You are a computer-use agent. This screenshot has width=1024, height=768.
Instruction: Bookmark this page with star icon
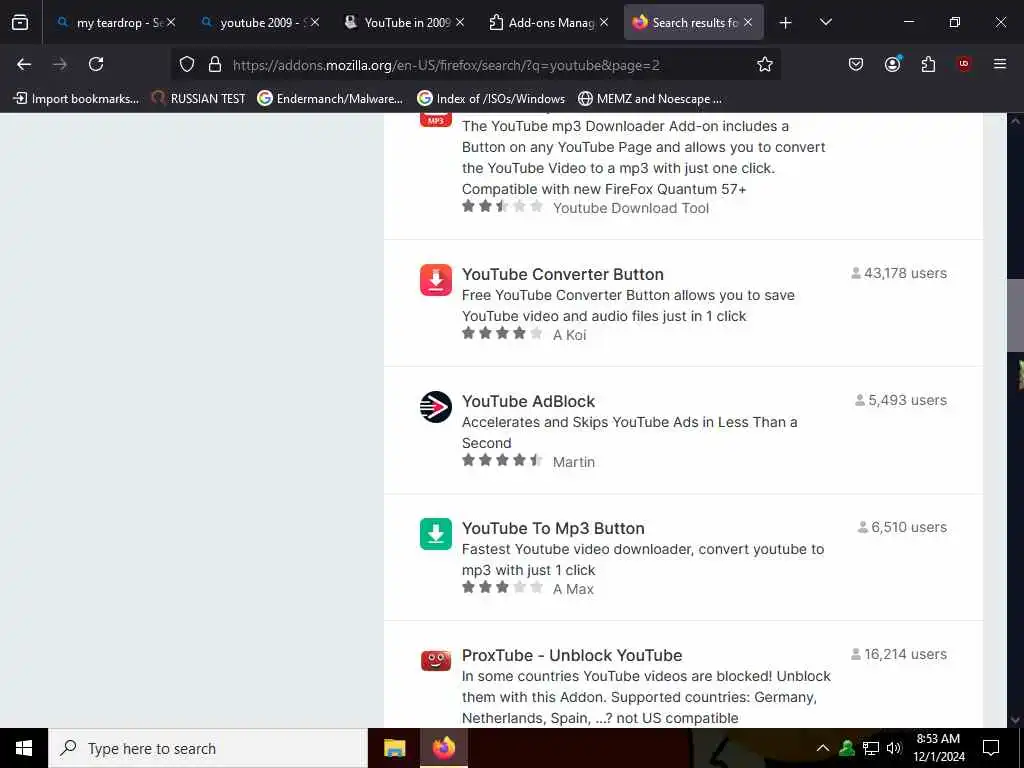click(x=765, y=64)
